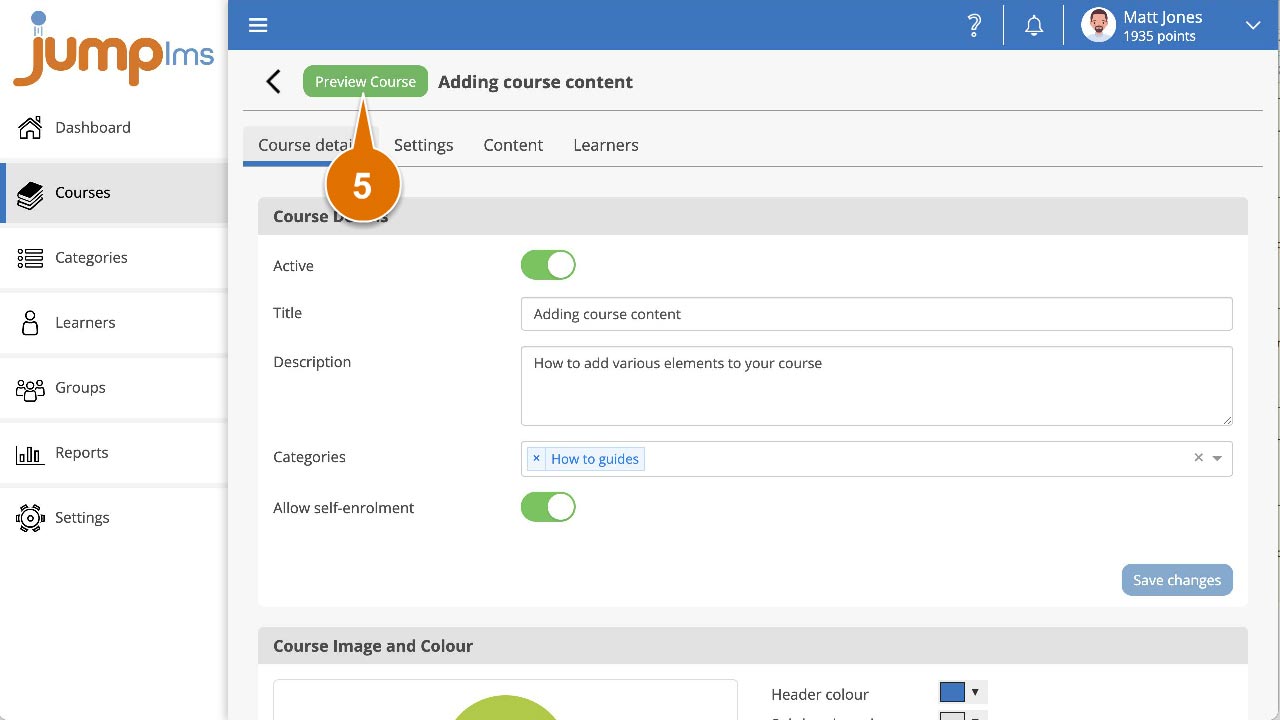Viewport: 1280px width, 720px height.
Task: Click the Preview Course button
Action: click(365, 82)
